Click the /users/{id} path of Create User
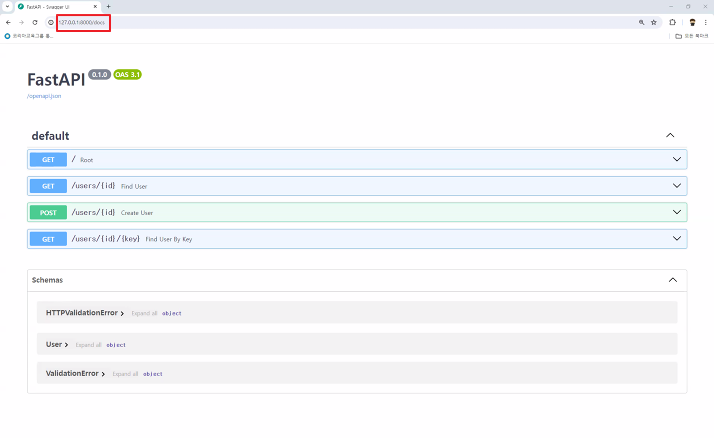 [93, 212]
